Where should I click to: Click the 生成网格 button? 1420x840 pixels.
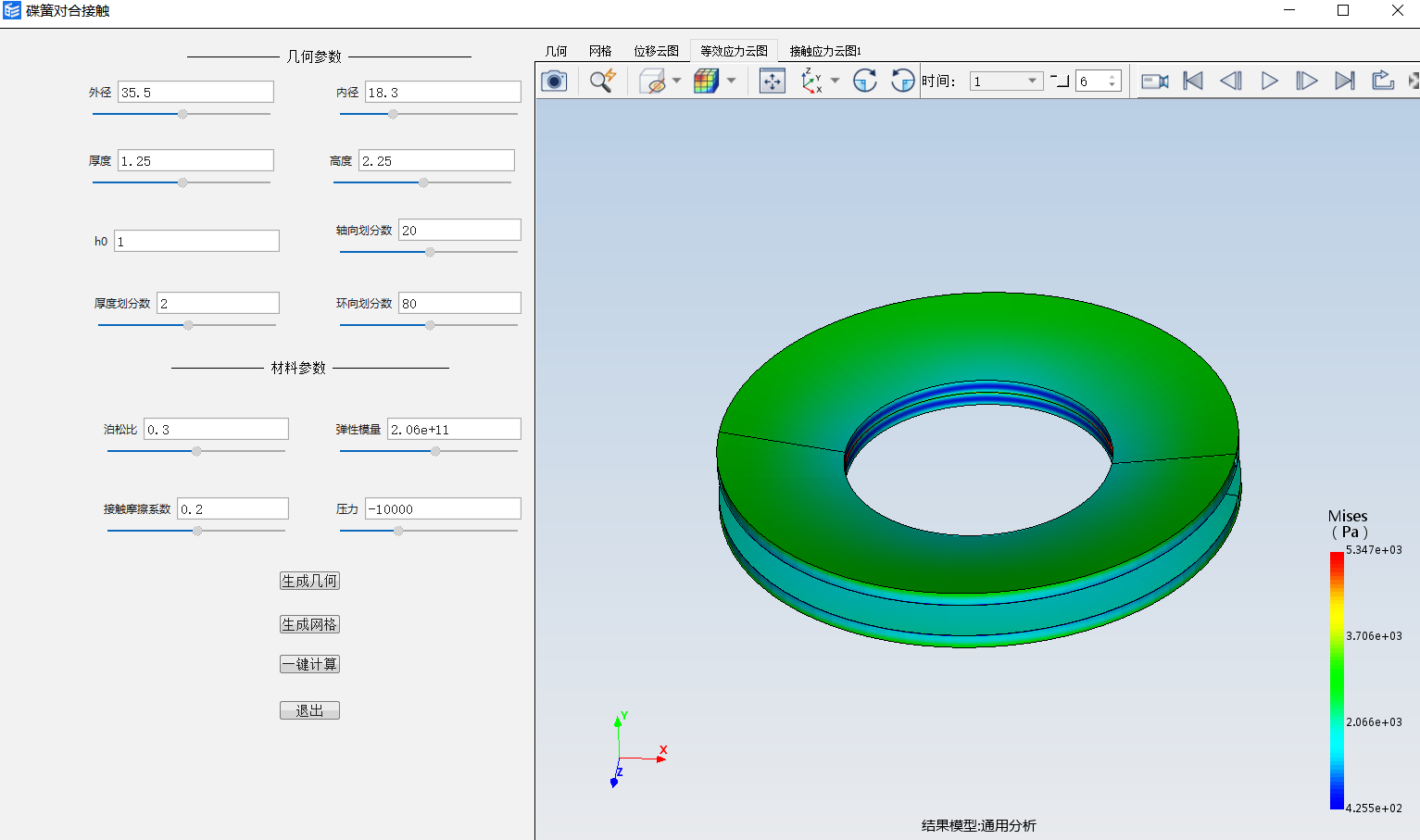click(x=309, y=624)
